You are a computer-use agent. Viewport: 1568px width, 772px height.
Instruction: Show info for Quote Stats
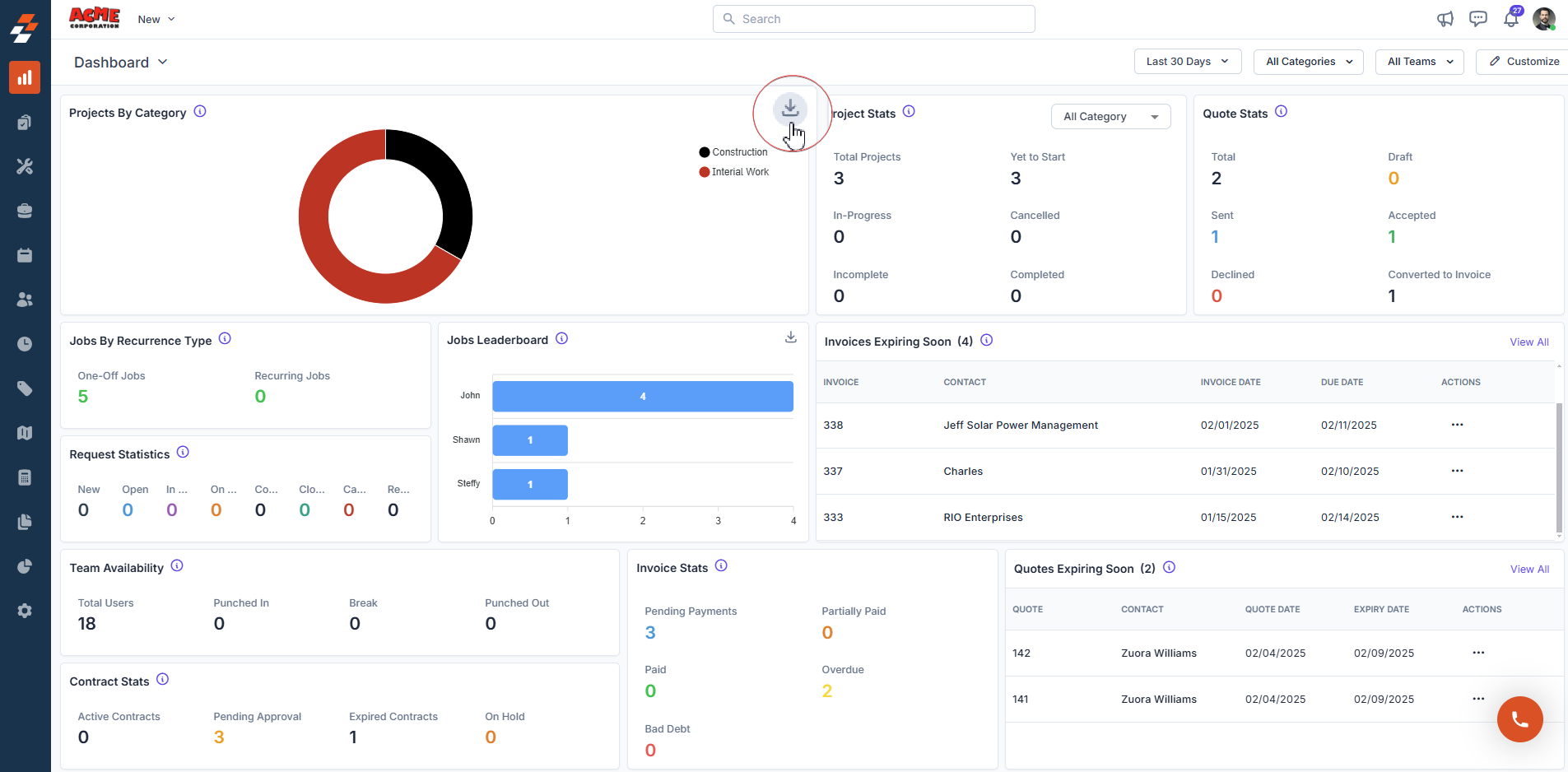(x=1281, y=112)
